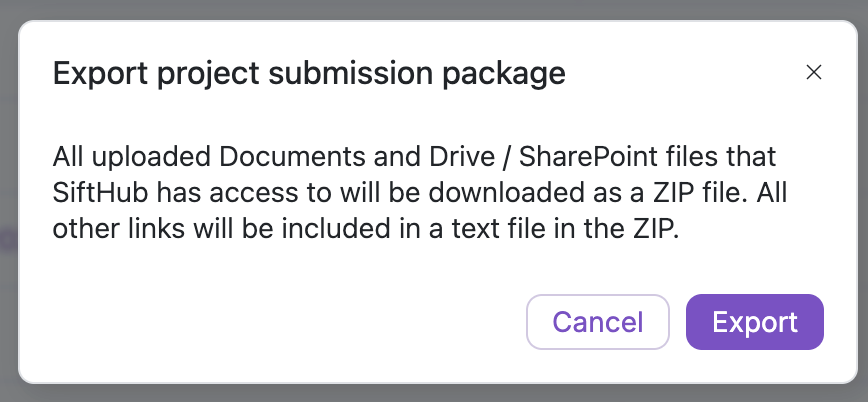Click the purple Export button
Screen dimensions: 868x402
pos(754,322)
